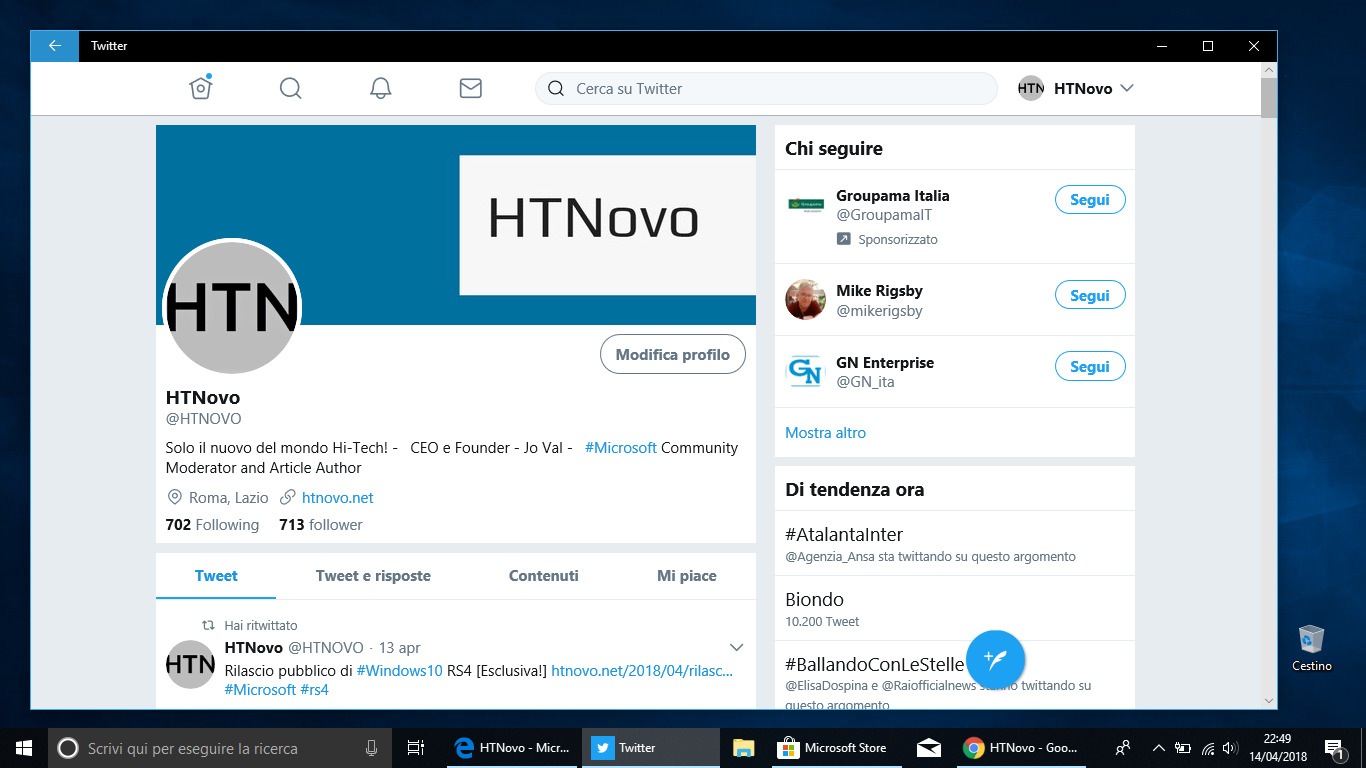
Task: Click the Groupama Italia logo avatar
Action: click(x=805, y=205)
